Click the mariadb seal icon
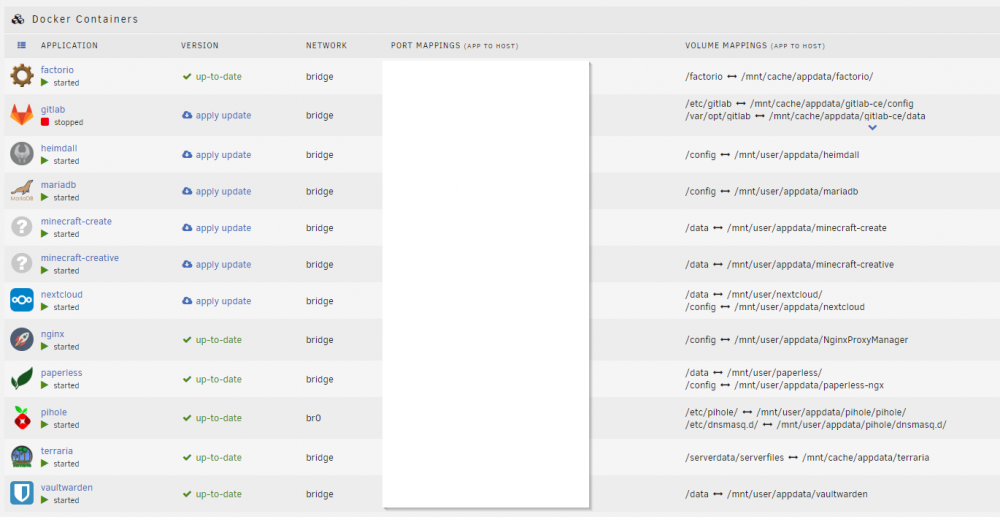This screenshot has width=1000, height=517. click(x=22, y=191)
